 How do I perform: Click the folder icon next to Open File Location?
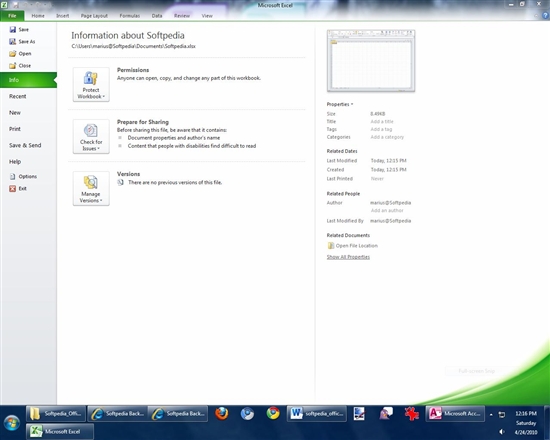[x=330, y=246]
